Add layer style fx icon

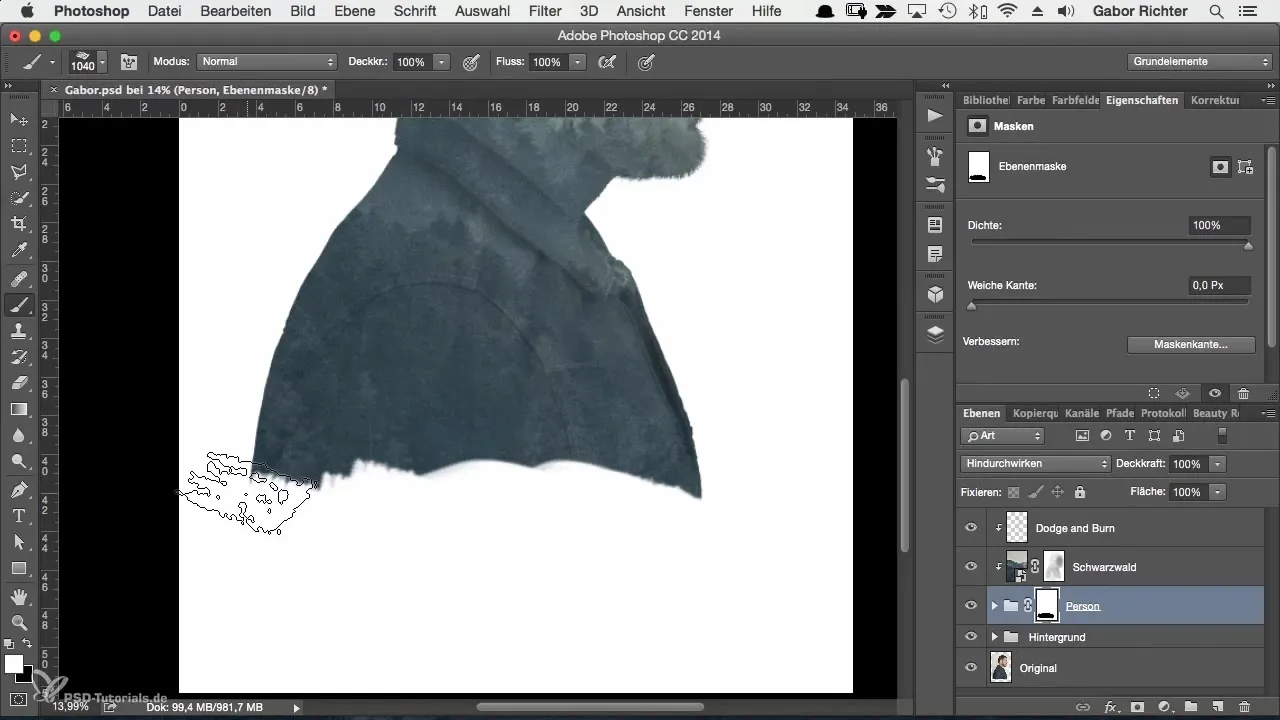click(x=1110, y=706)
